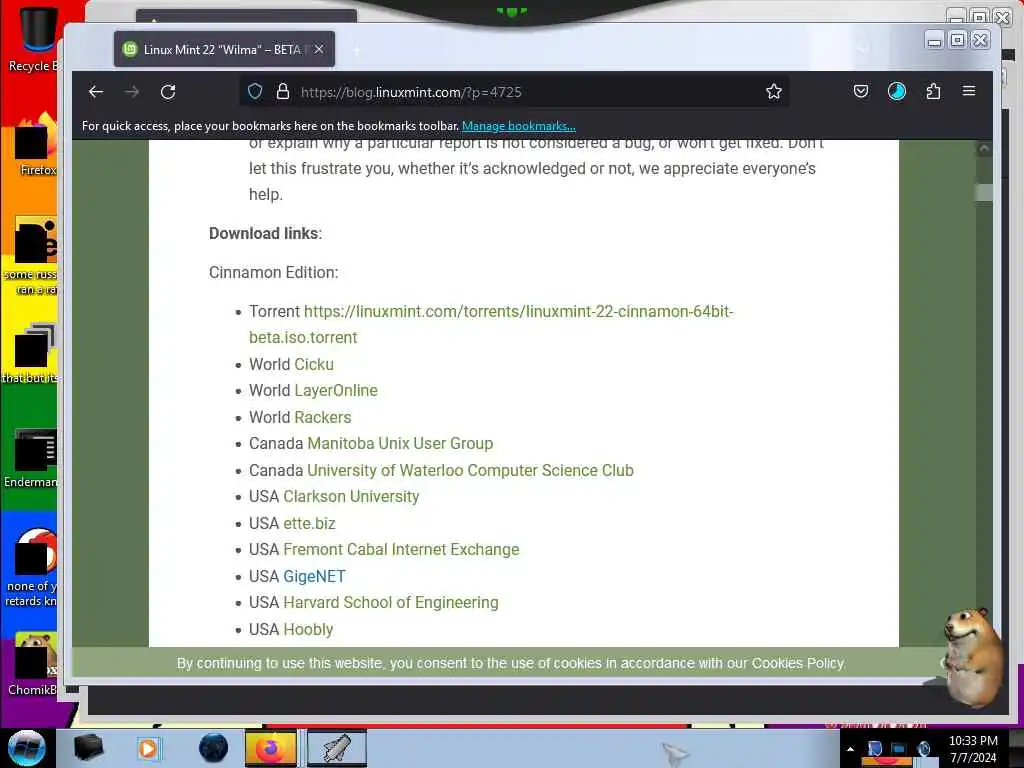Open the Firefox account profile icon
1024x768 pixels.
[x=897, y=91]
